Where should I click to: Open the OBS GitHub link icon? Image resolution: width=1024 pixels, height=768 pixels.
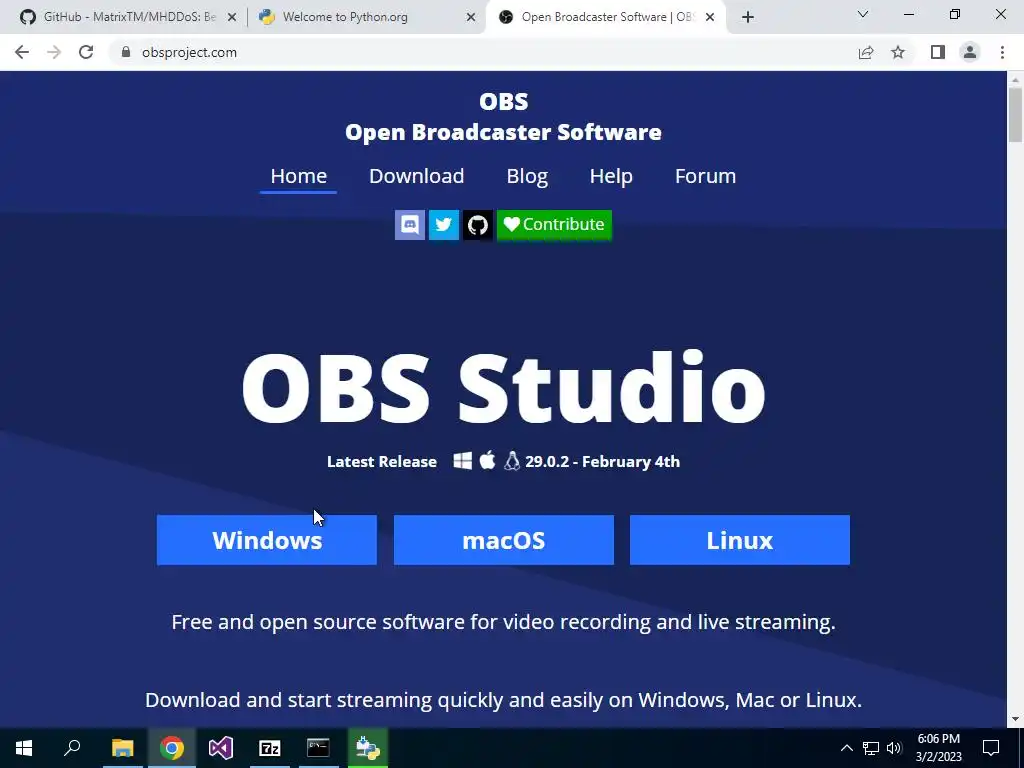coord(477,225)
